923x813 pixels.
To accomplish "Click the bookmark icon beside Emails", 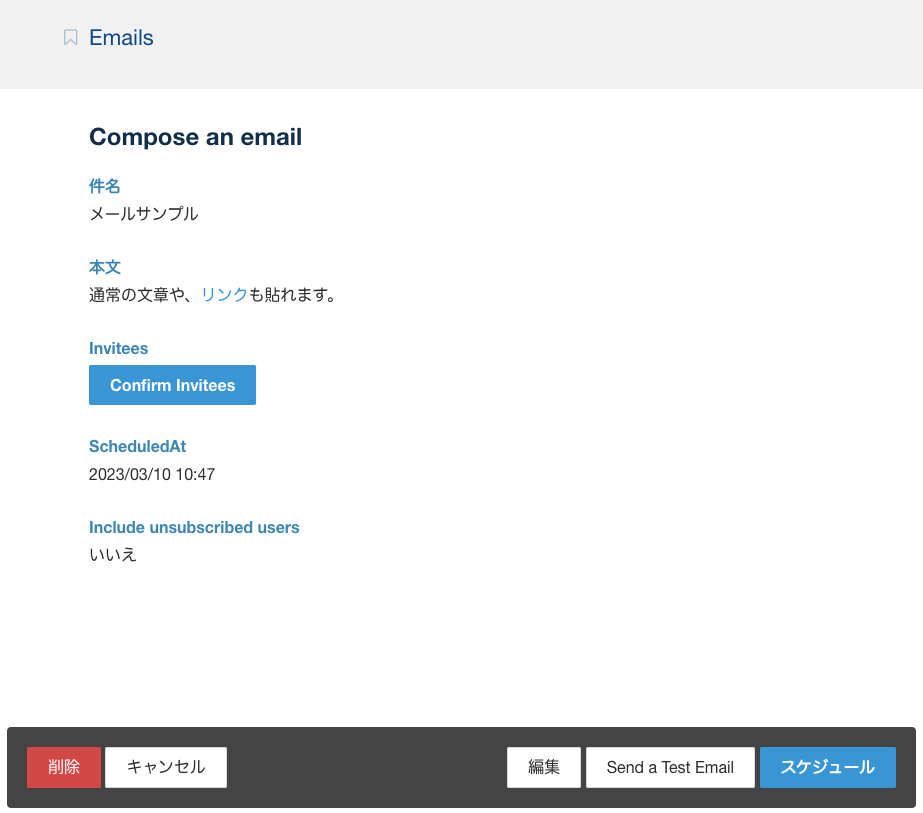I will (x=70, y=38).
